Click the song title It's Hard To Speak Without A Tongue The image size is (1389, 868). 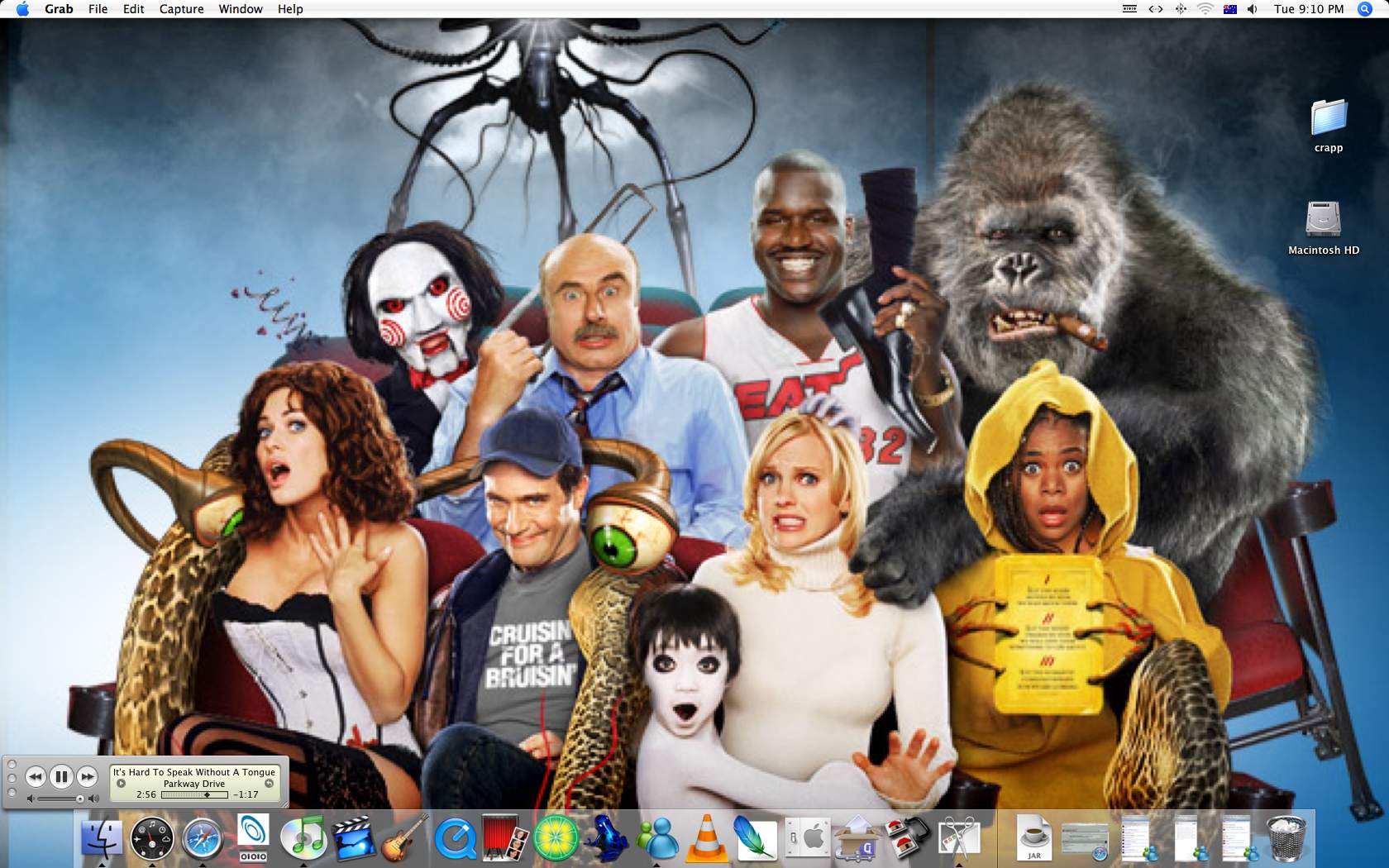[194, 772]
